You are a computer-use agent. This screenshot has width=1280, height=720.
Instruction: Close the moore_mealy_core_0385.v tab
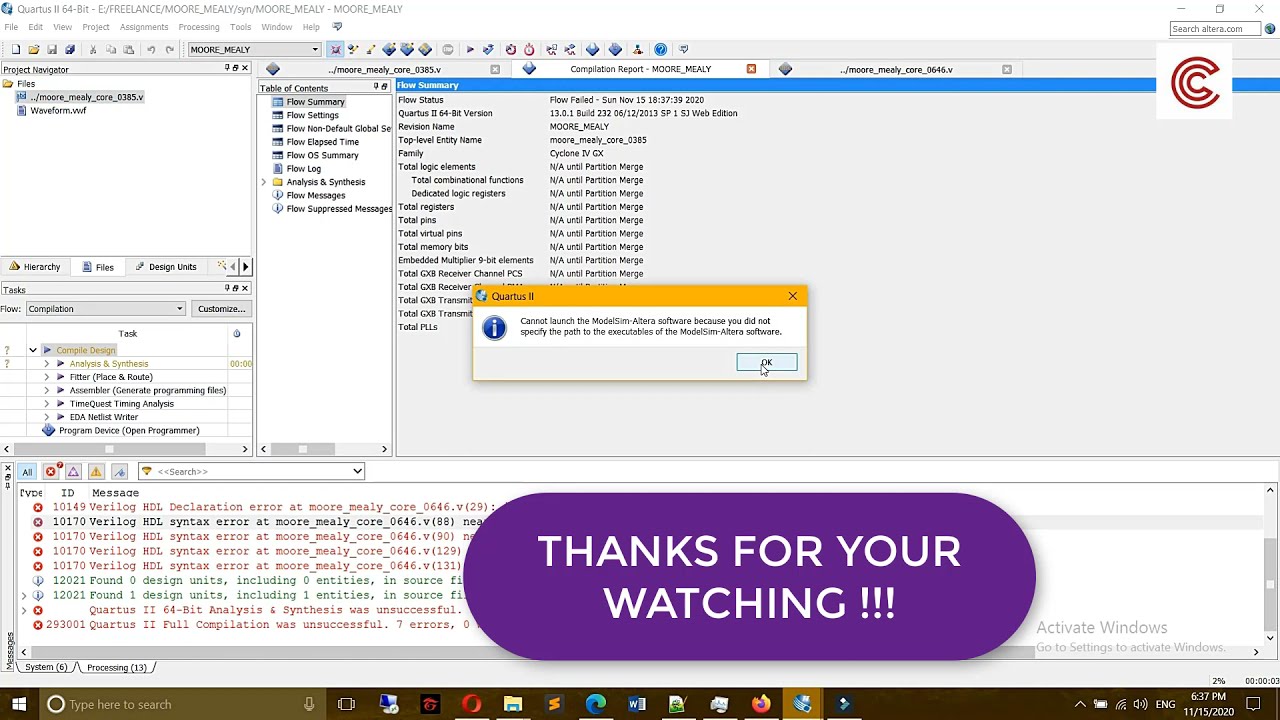pos(495,69)
